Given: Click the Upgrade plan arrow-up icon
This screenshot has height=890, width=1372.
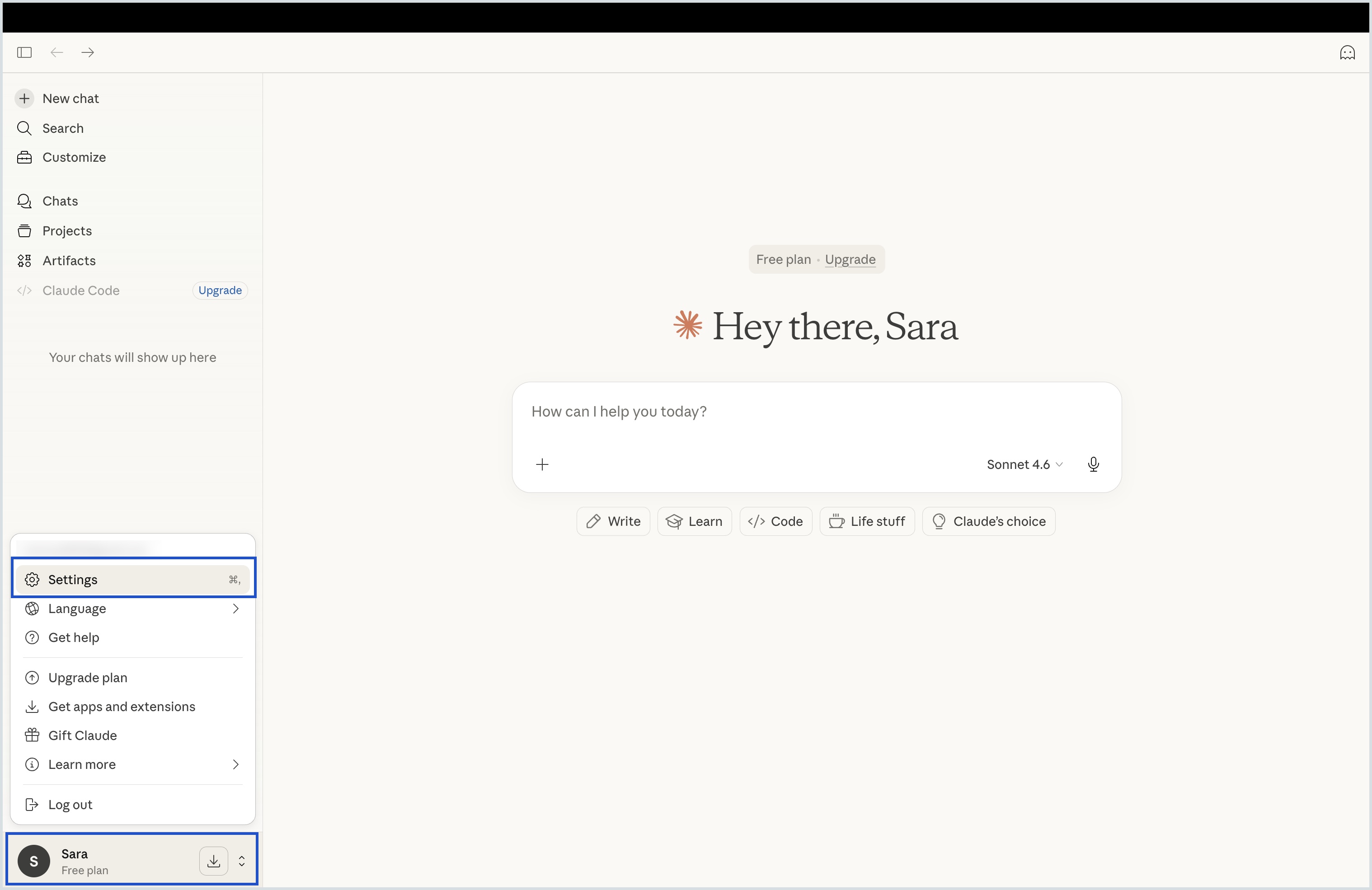Looking at the screenshot, I should click(x=32, y=678).
